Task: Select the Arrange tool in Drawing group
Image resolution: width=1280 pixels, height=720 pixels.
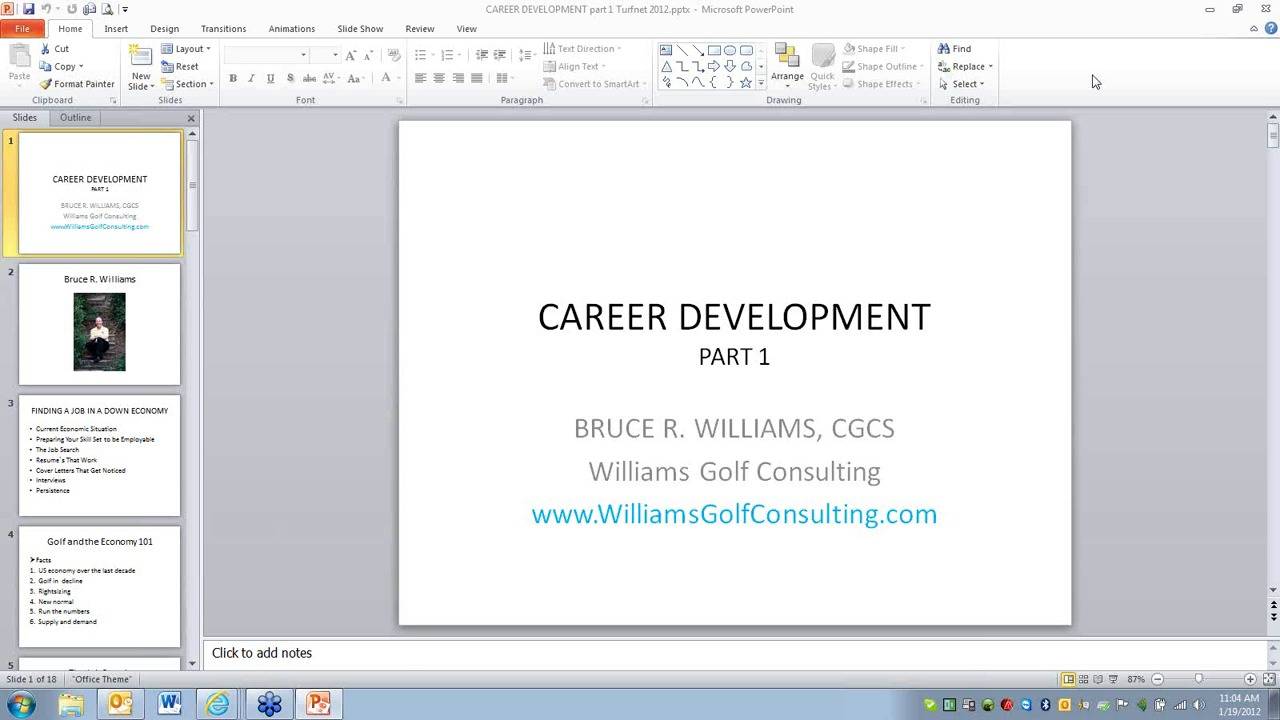Action: pos(787,66)
